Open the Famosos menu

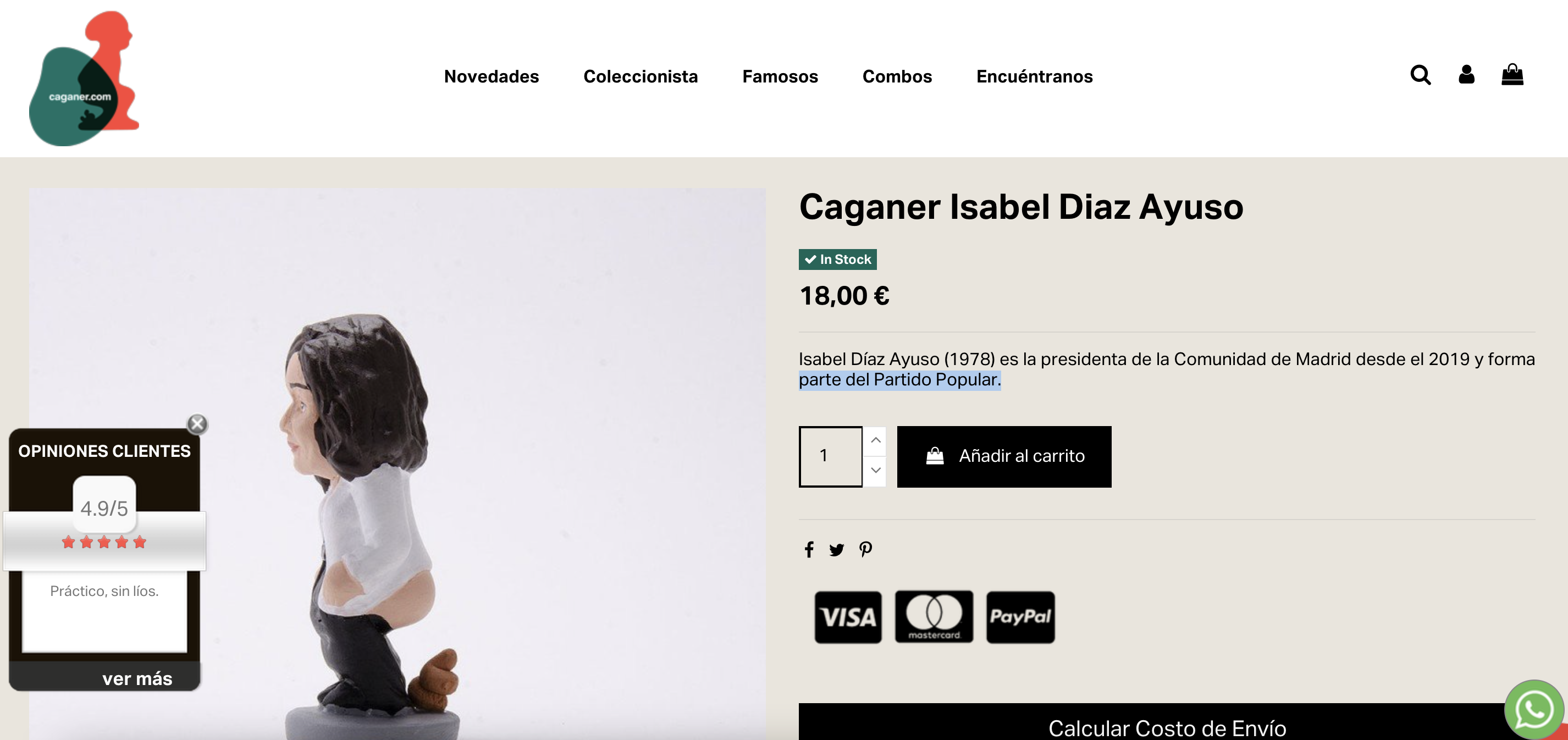coord(780,76)
